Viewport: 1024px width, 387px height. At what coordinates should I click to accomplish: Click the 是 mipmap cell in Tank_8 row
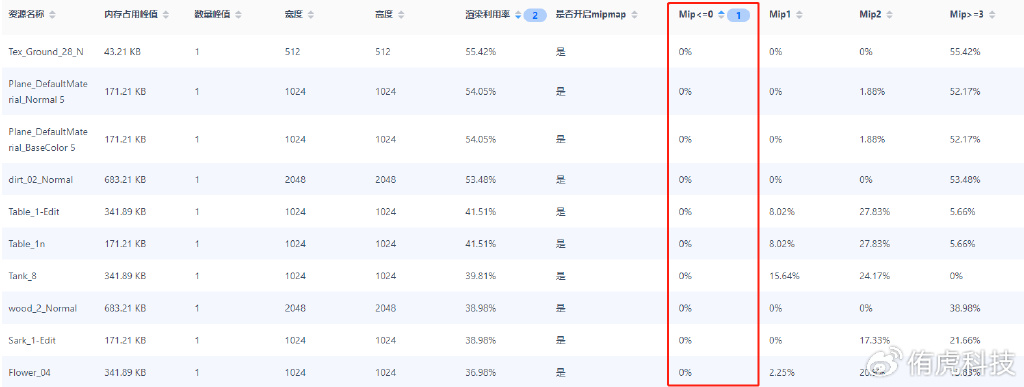click(560, 276)
